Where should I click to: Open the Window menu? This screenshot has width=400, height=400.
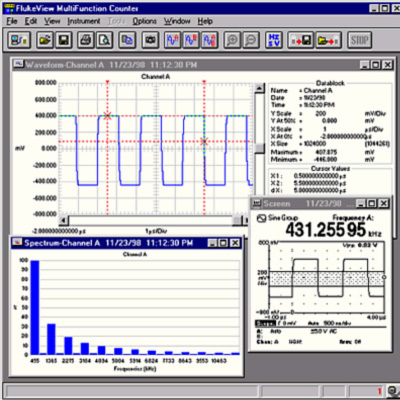[177, 21]
